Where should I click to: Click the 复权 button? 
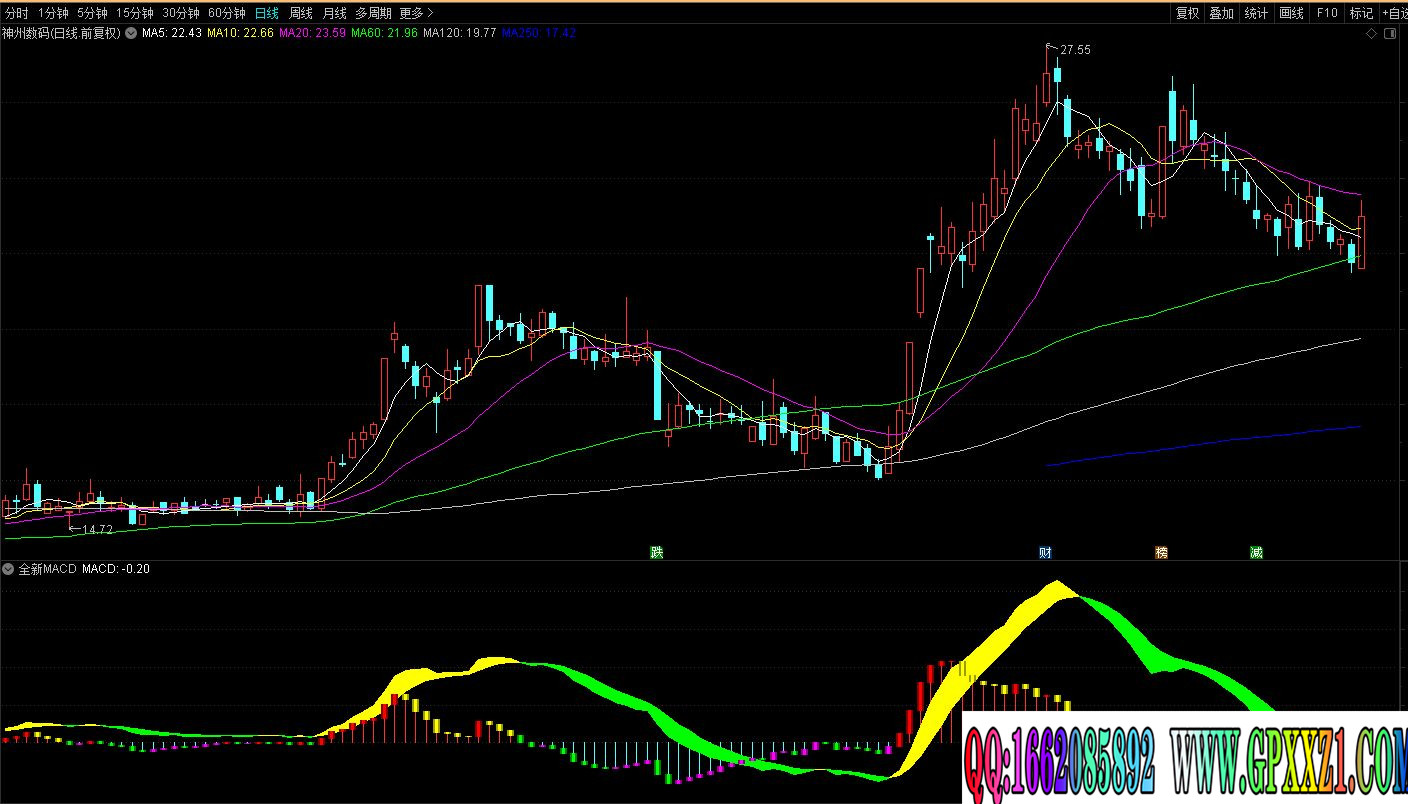(x=1187, y=13)
